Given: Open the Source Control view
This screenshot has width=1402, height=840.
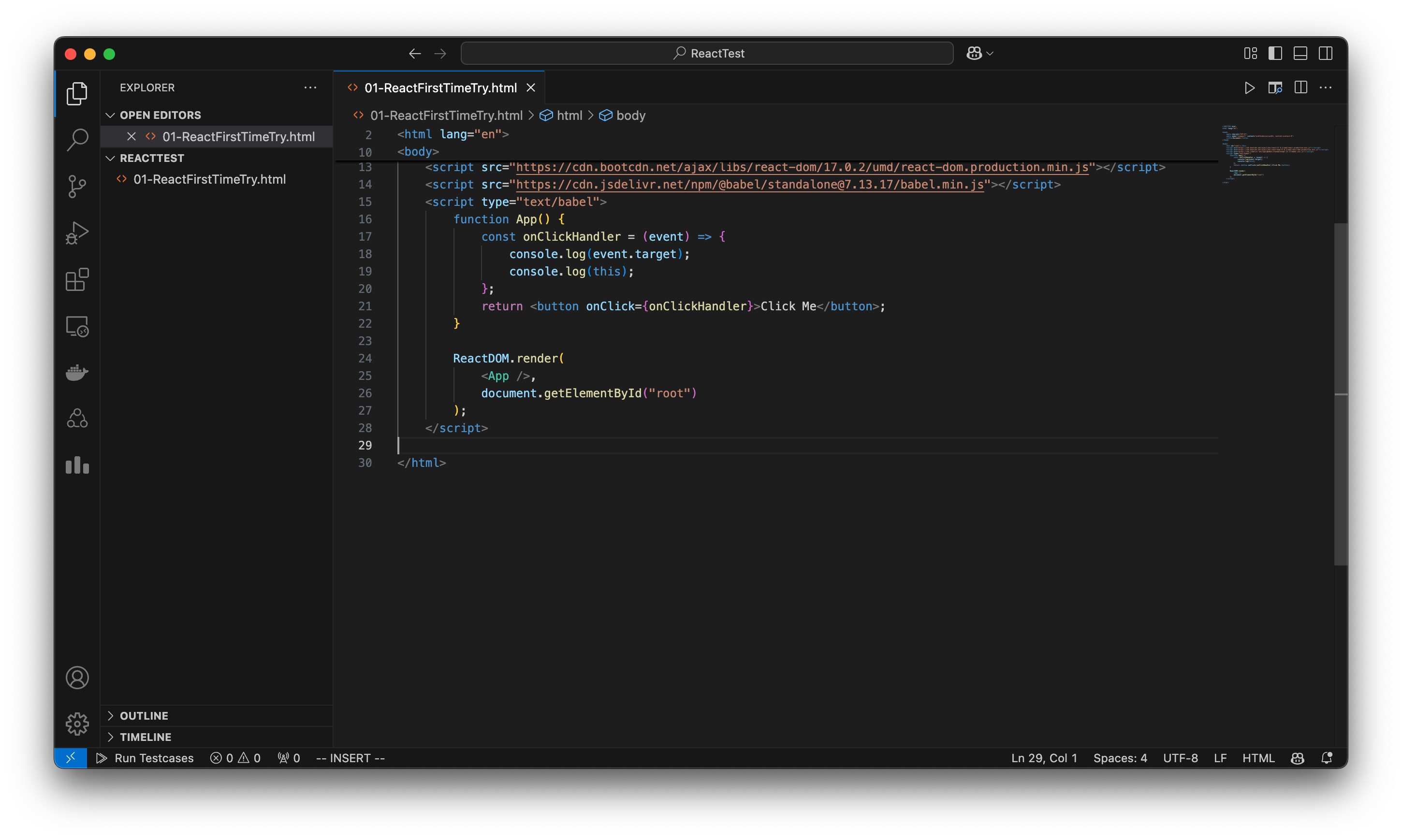Looking at the screenshot, I should (x=77, y=186).
